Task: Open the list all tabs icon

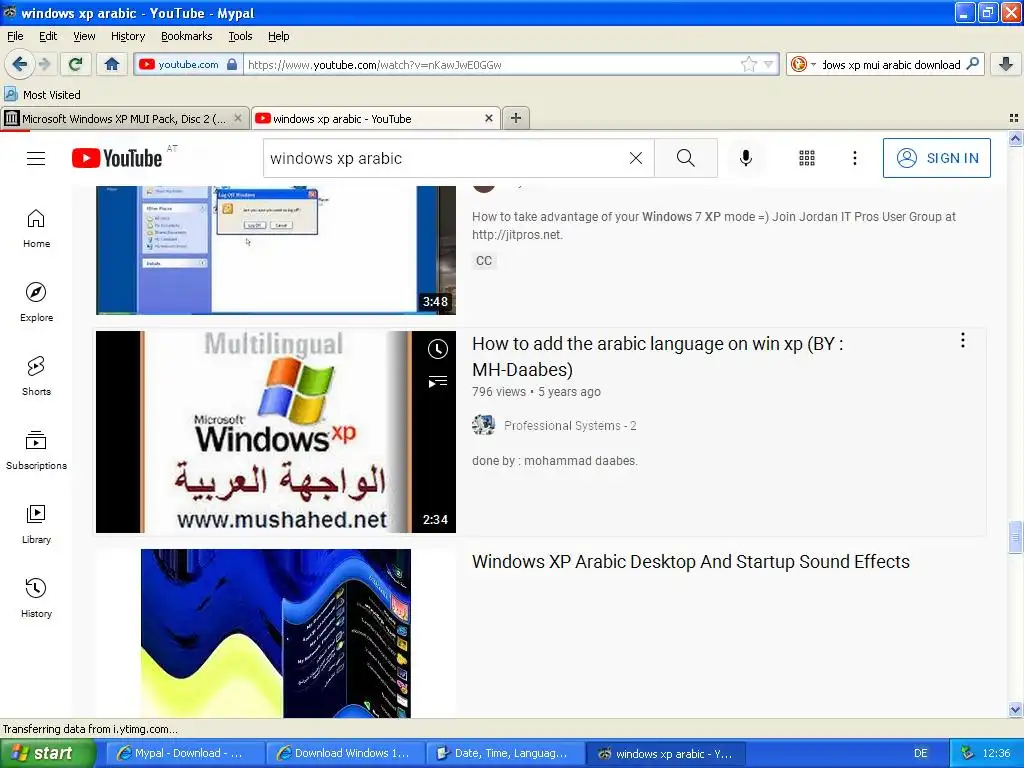Action: (1014, 118)
